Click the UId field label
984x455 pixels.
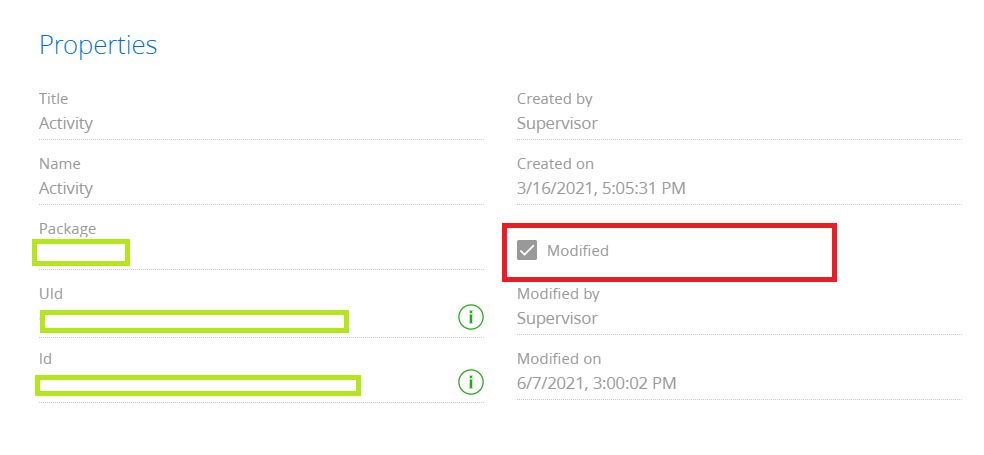(51, 294)
